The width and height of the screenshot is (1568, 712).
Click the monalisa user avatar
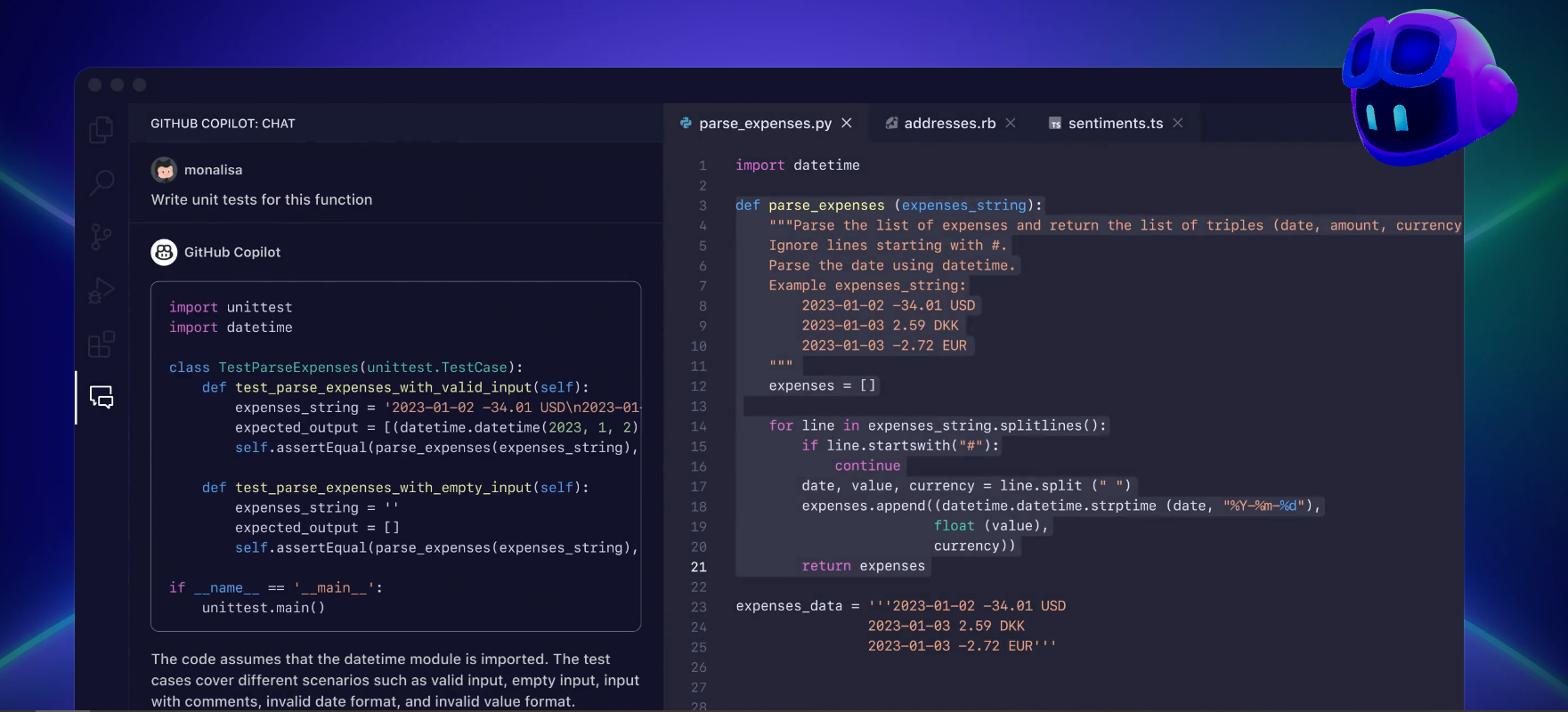pyautogui.click(x=164, y=170)
